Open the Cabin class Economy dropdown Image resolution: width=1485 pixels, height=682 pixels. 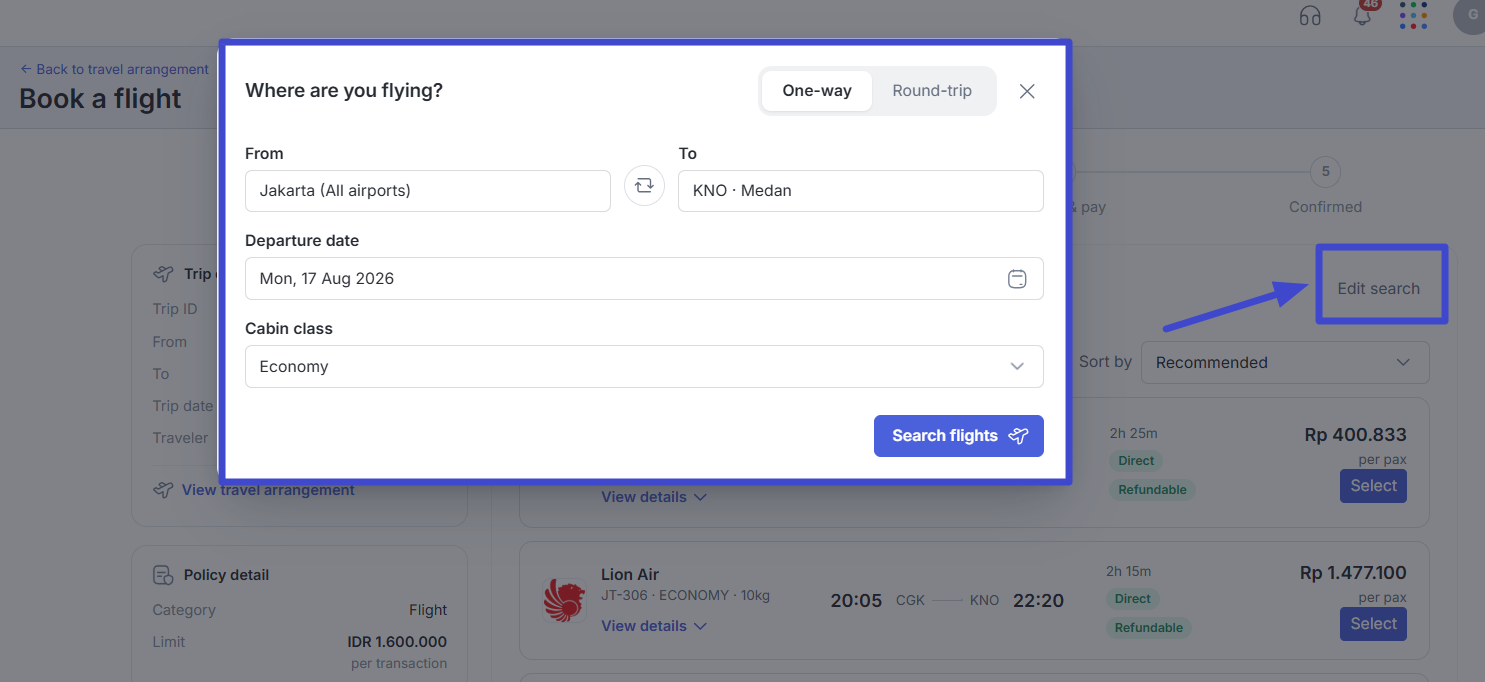tap(644, 367)
